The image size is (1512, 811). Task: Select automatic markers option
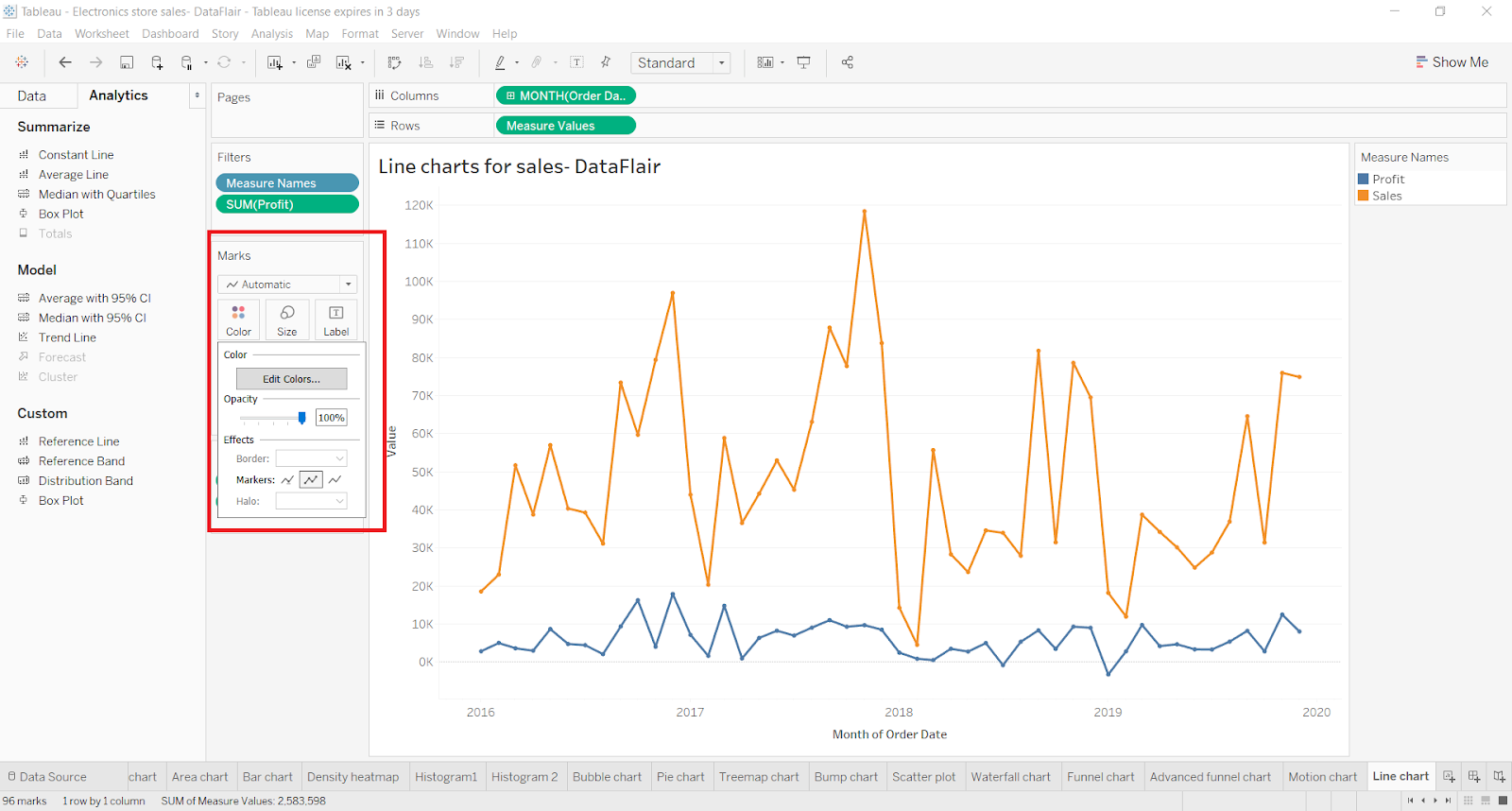[x=287, y=480]
